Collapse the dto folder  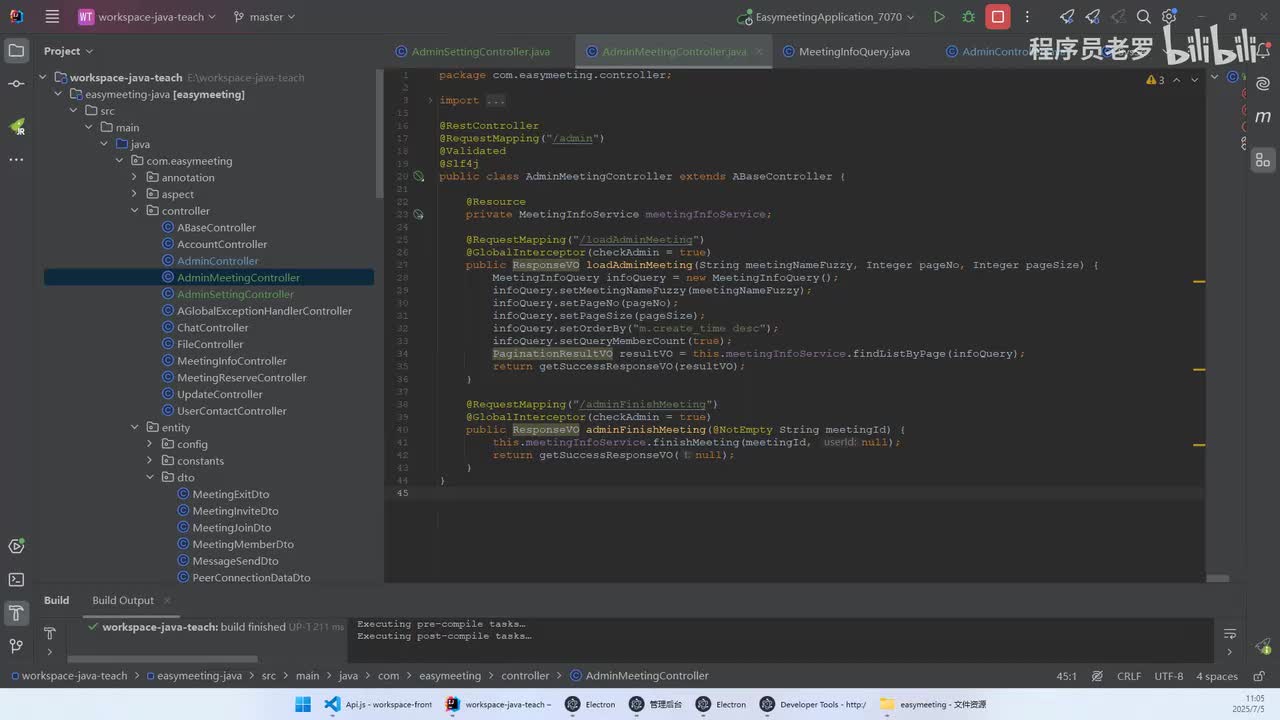150,478
